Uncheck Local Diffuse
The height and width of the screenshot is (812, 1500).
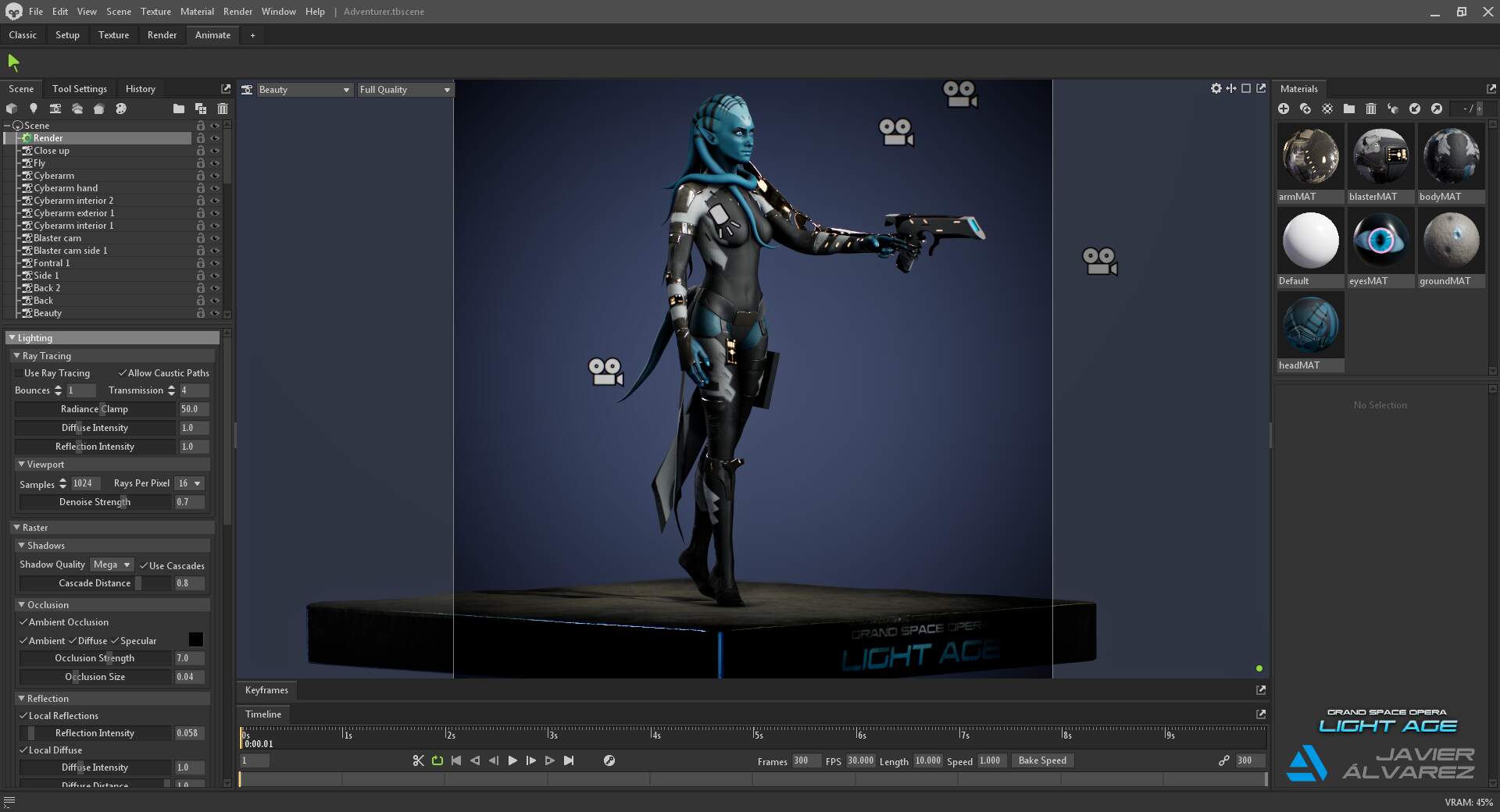click(x=23, y=750)
